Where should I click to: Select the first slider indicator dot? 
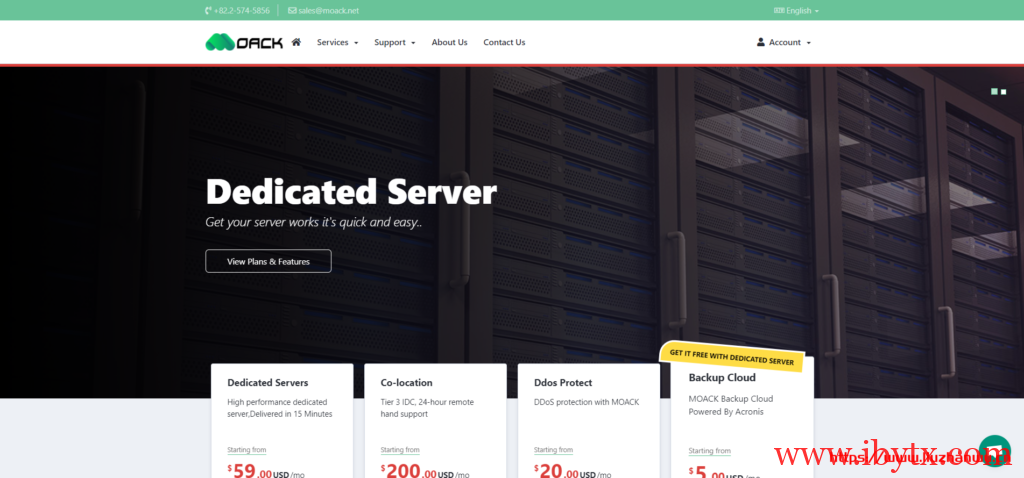pos(994,91)
